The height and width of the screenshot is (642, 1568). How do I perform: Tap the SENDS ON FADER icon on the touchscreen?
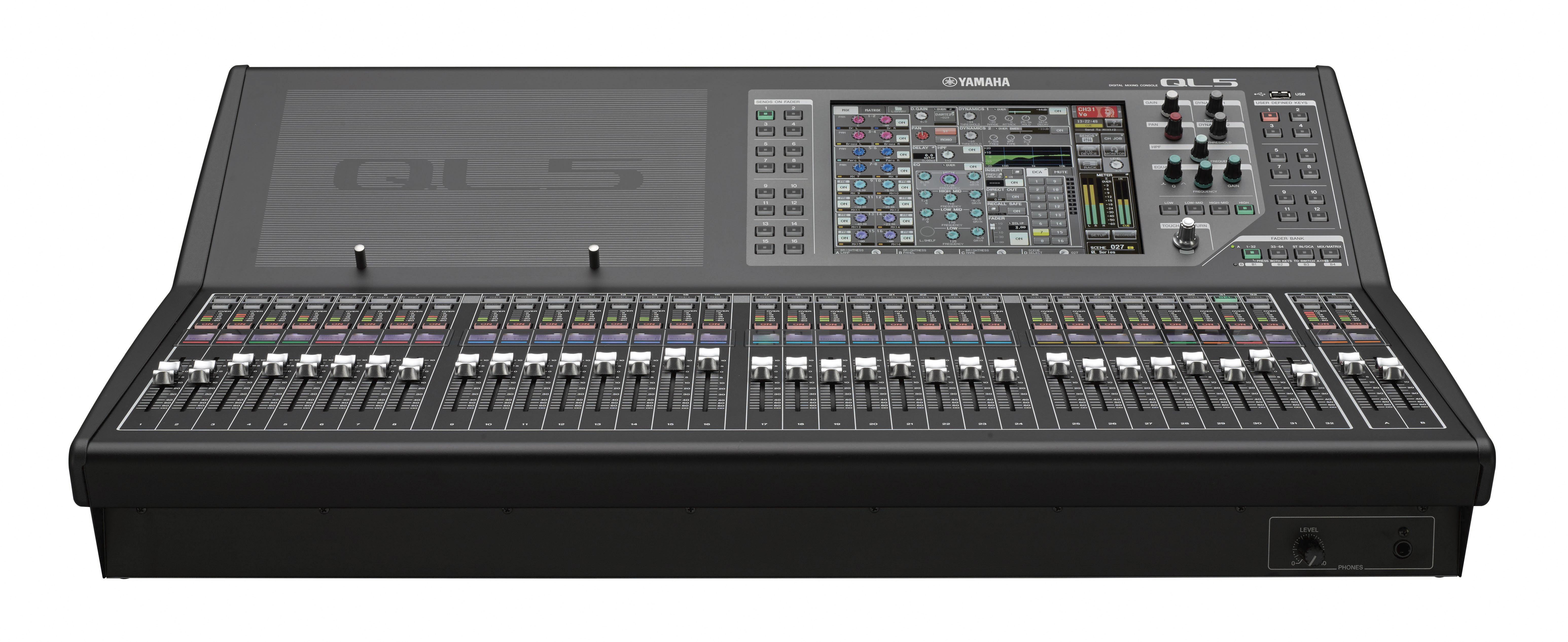pos(1087,138)
